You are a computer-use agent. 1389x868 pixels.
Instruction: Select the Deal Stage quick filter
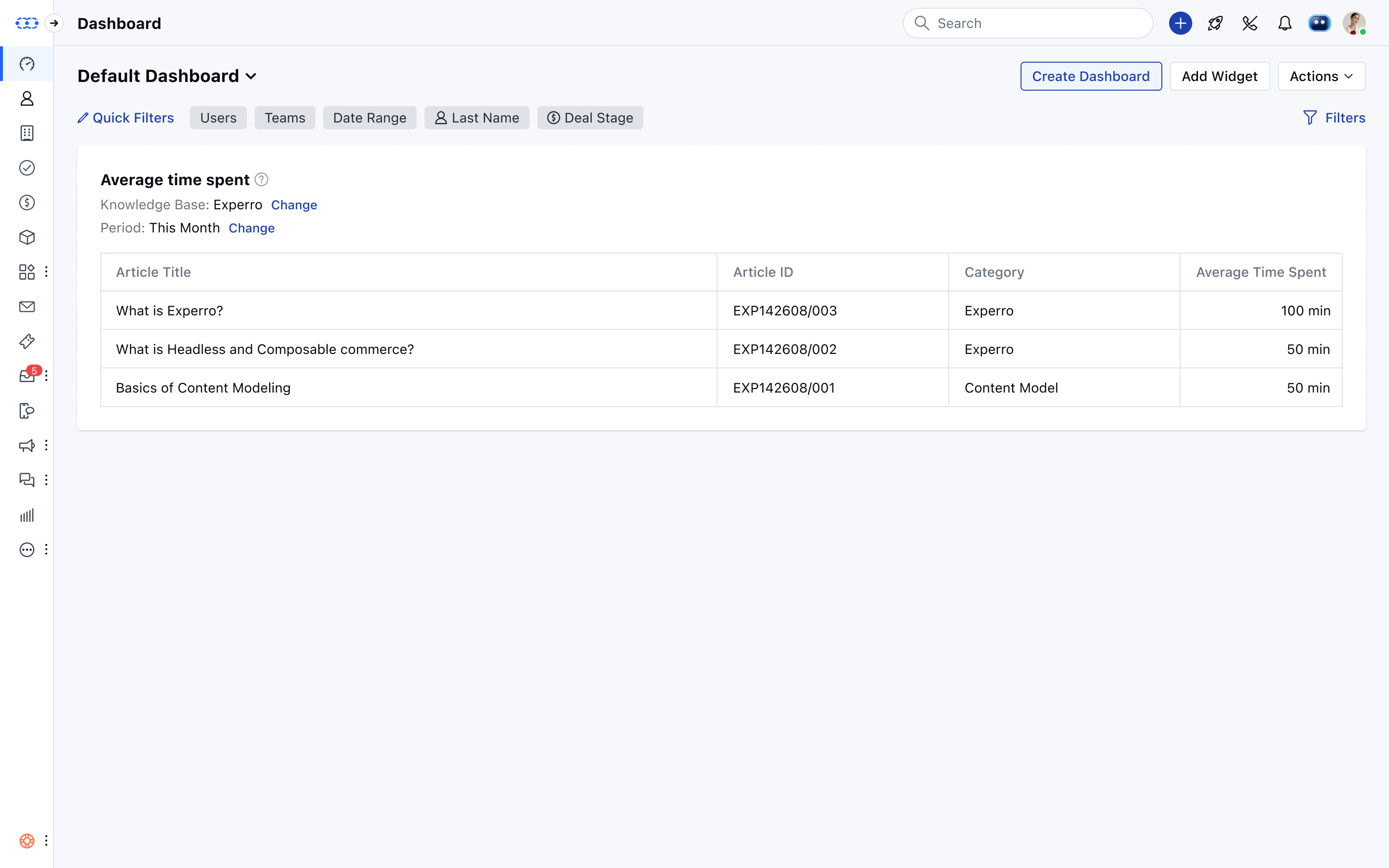point(590,118)
